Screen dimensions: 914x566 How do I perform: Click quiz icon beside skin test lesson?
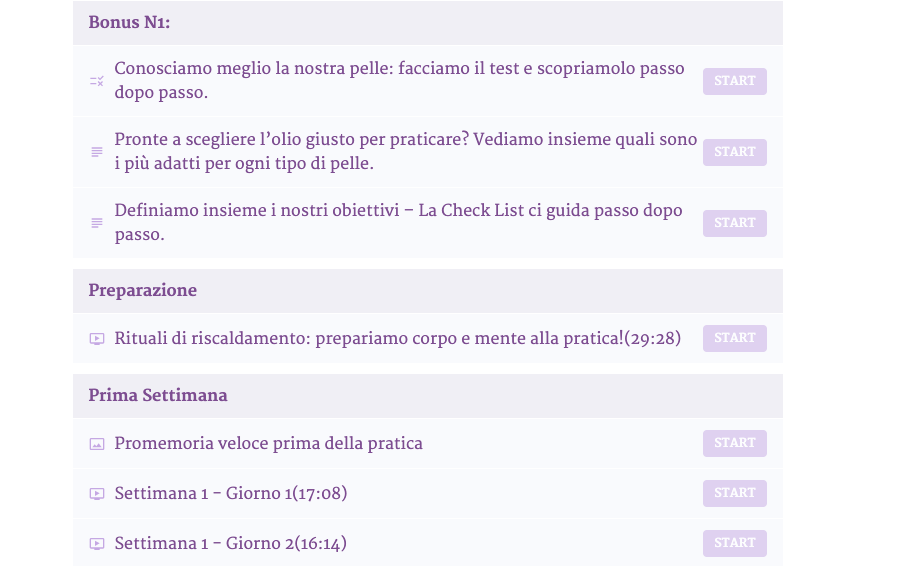[x=97, y=81]
